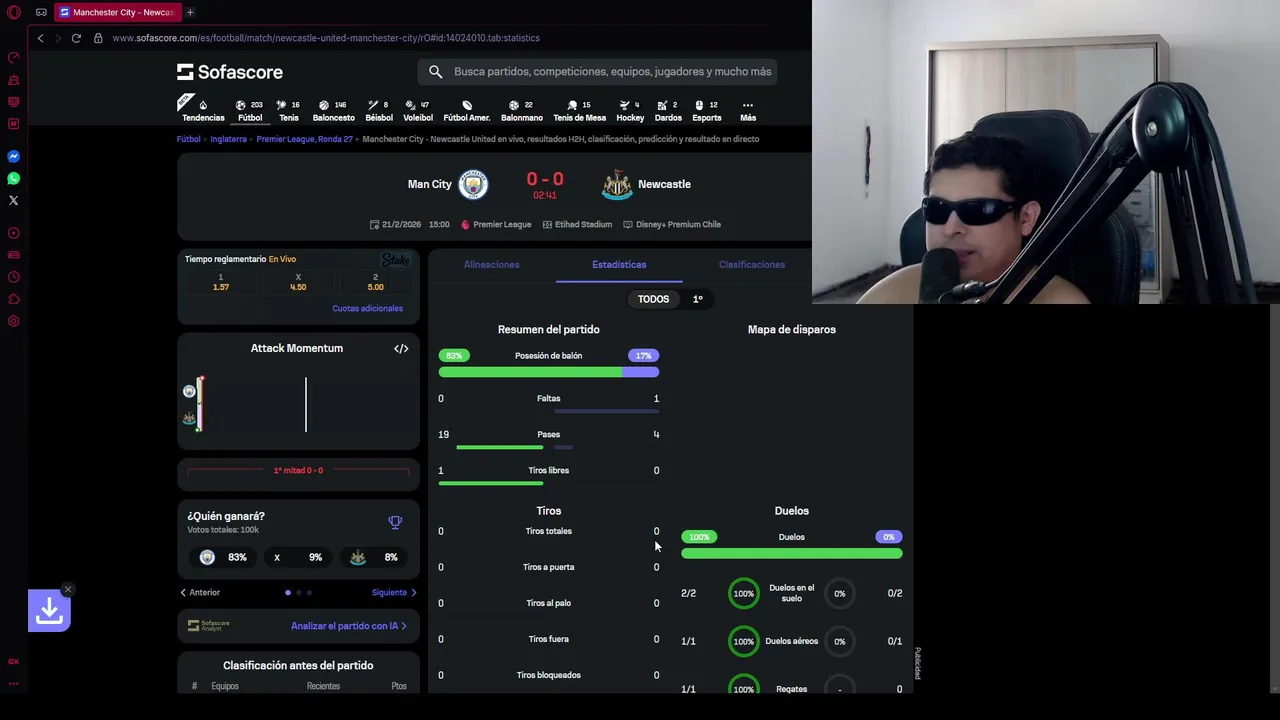The height and width of the screenshot is (720, 1280).
Task: Open a new browser tab
Action: pos(190,12)
